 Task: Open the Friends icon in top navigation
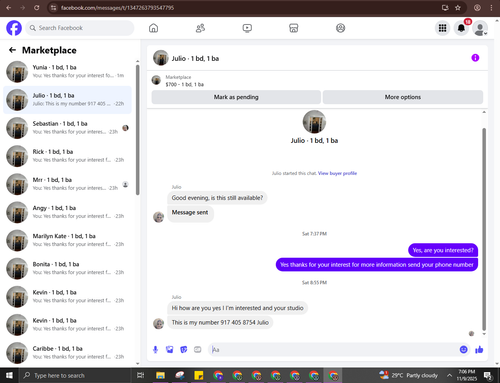click(200, 28)
